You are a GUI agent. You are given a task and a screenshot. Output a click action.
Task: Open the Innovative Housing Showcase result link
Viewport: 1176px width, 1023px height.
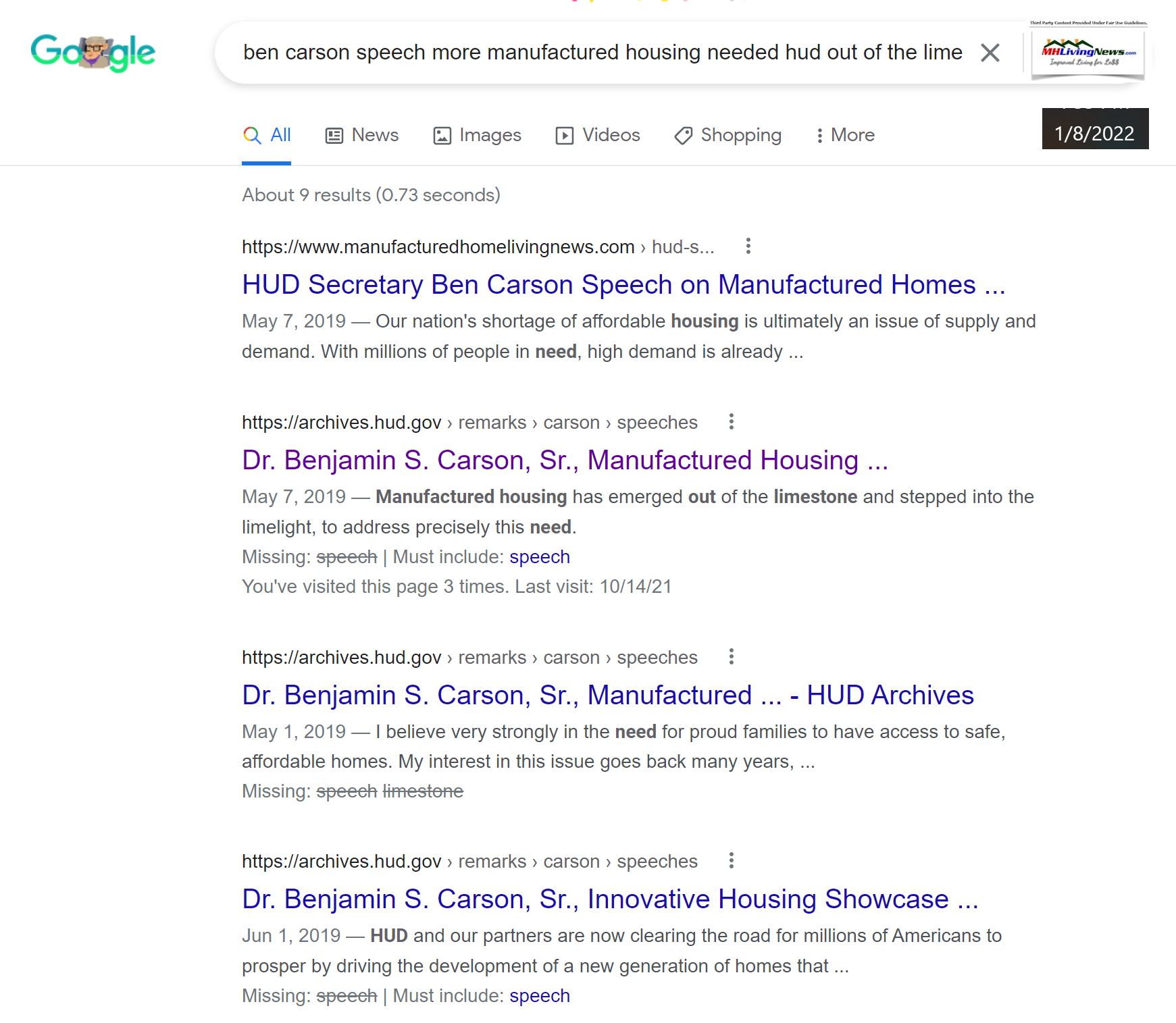[609, 899]
